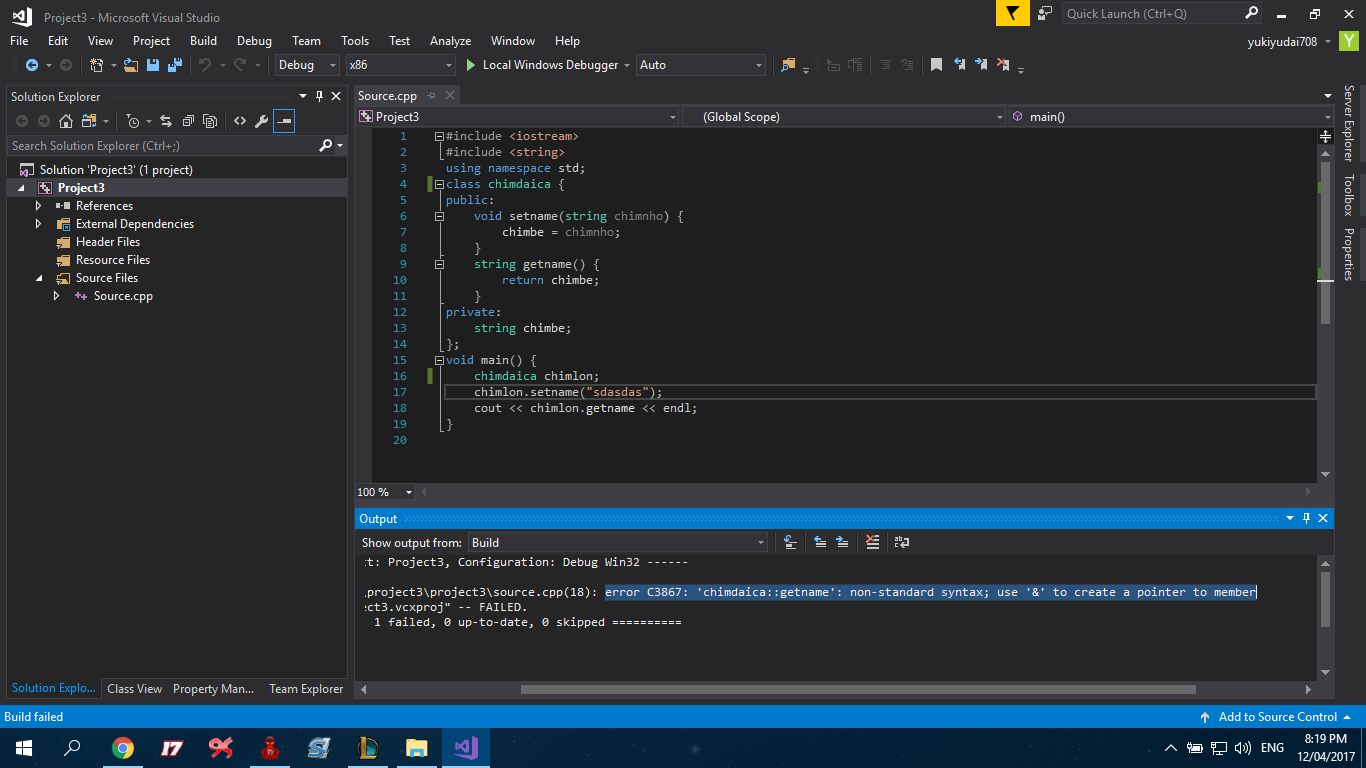This screenshot has height=768, width=1366.
Task: Toggle a bookmark on current line
Action: (936, 65)
